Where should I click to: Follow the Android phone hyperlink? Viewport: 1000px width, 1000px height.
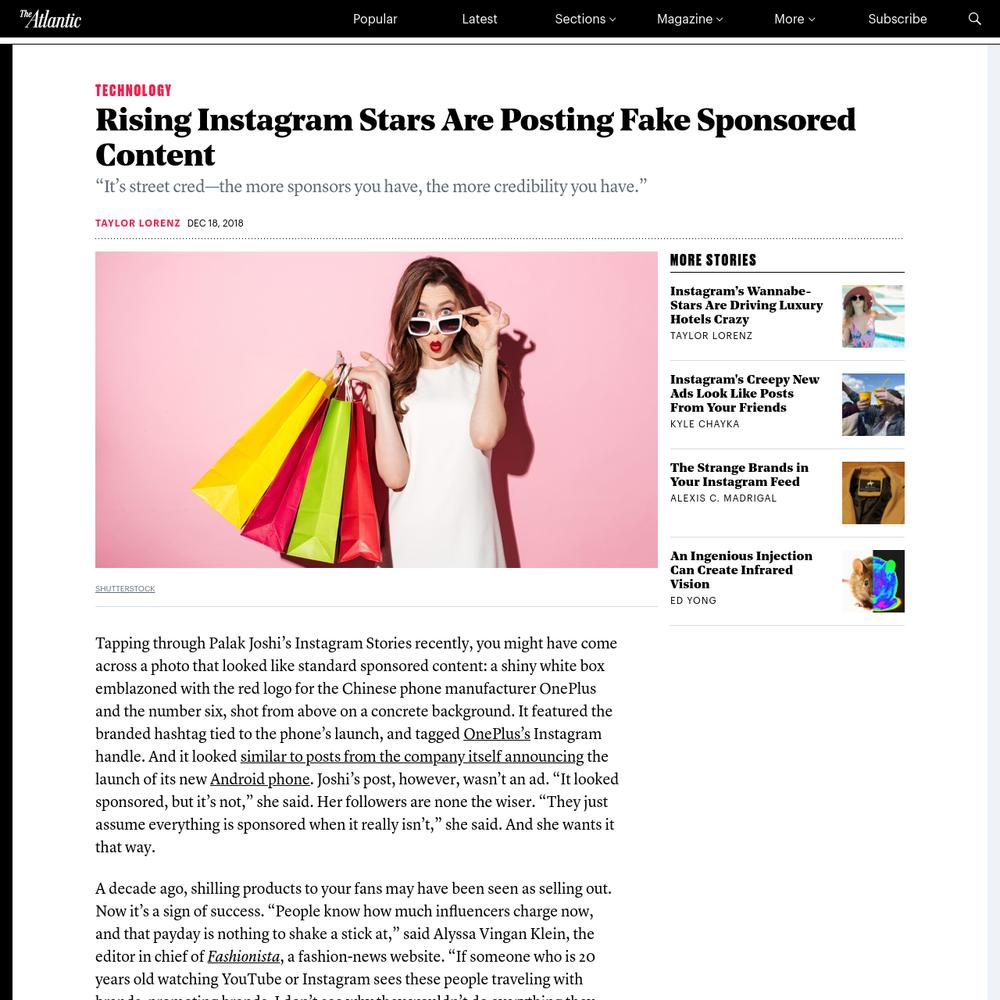[x=260, y=779]
